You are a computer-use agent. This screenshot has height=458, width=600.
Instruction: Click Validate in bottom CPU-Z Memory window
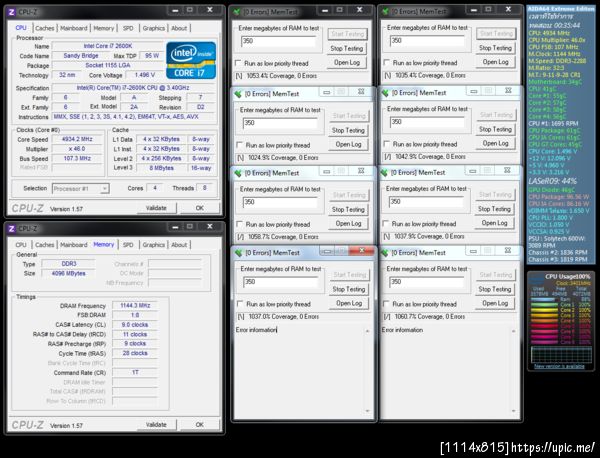(x=156, y=425)
